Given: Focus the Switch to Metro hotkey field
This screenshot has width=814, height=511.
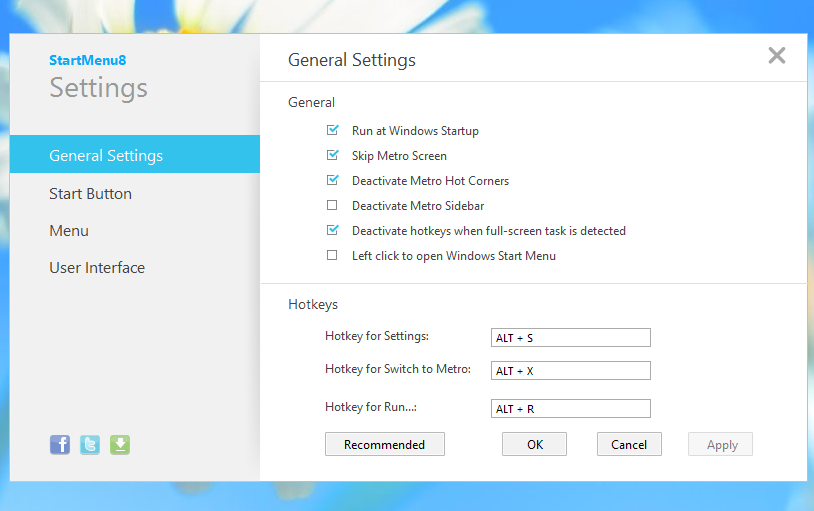Looking at the screenshot, I should [x=570, y=371].
